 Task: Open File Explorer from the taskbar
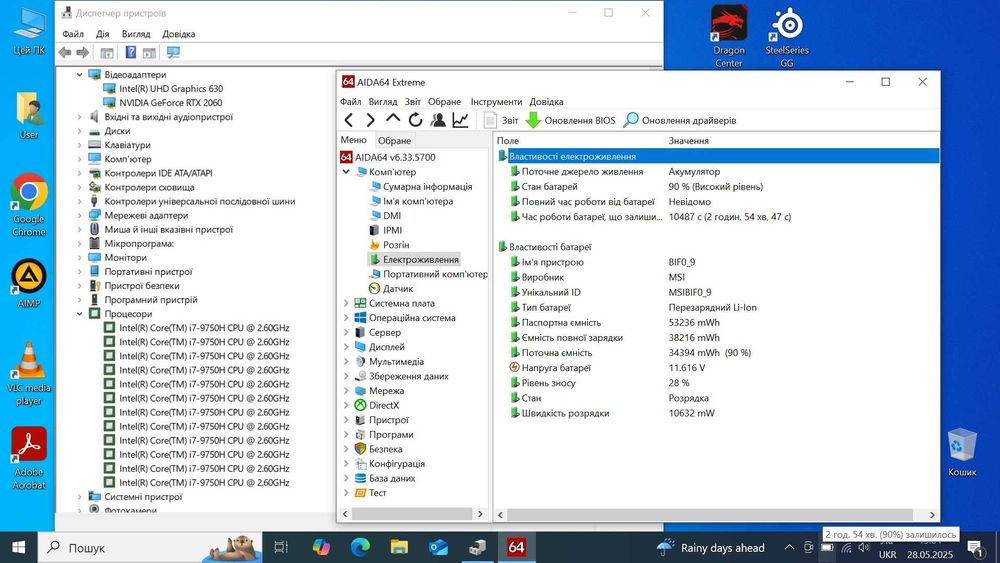pyautogui.click(x=399, y=547)
